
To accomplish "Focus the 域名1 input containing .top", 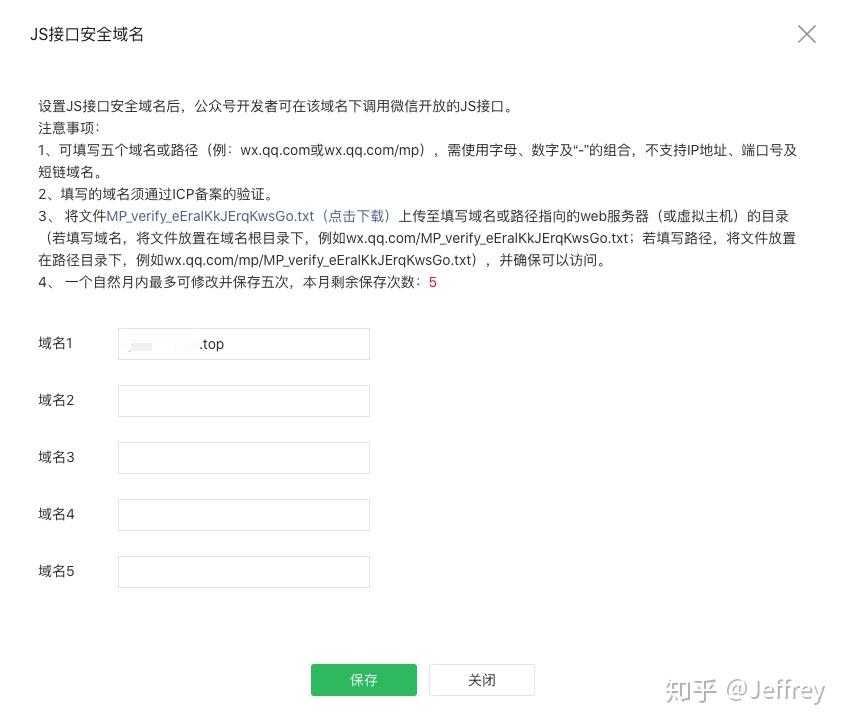I will pos(244,344).
